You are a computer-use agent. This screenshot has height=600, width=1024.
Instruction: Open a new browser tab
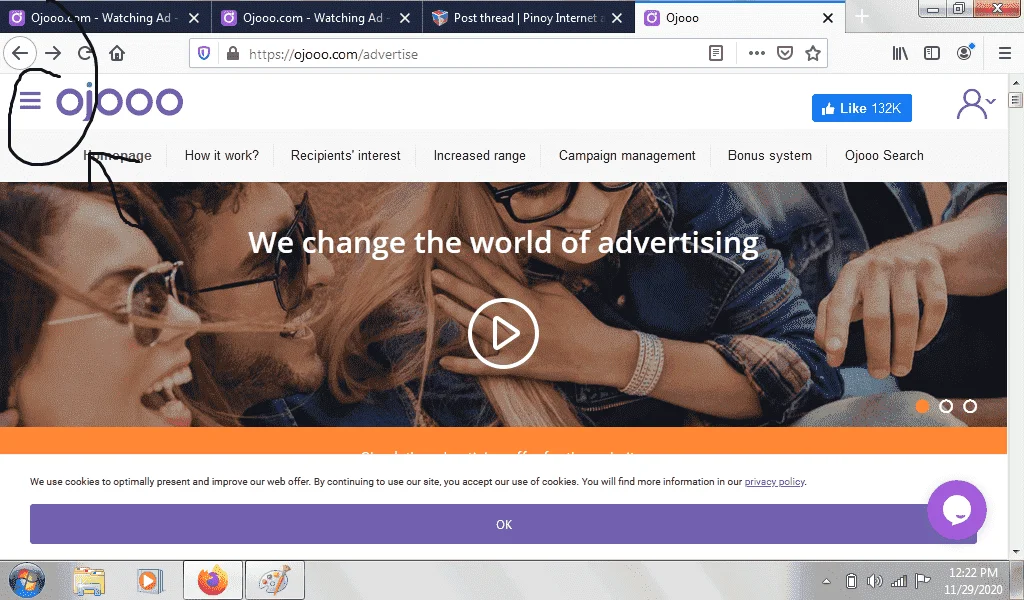click(x=862, y=17)
